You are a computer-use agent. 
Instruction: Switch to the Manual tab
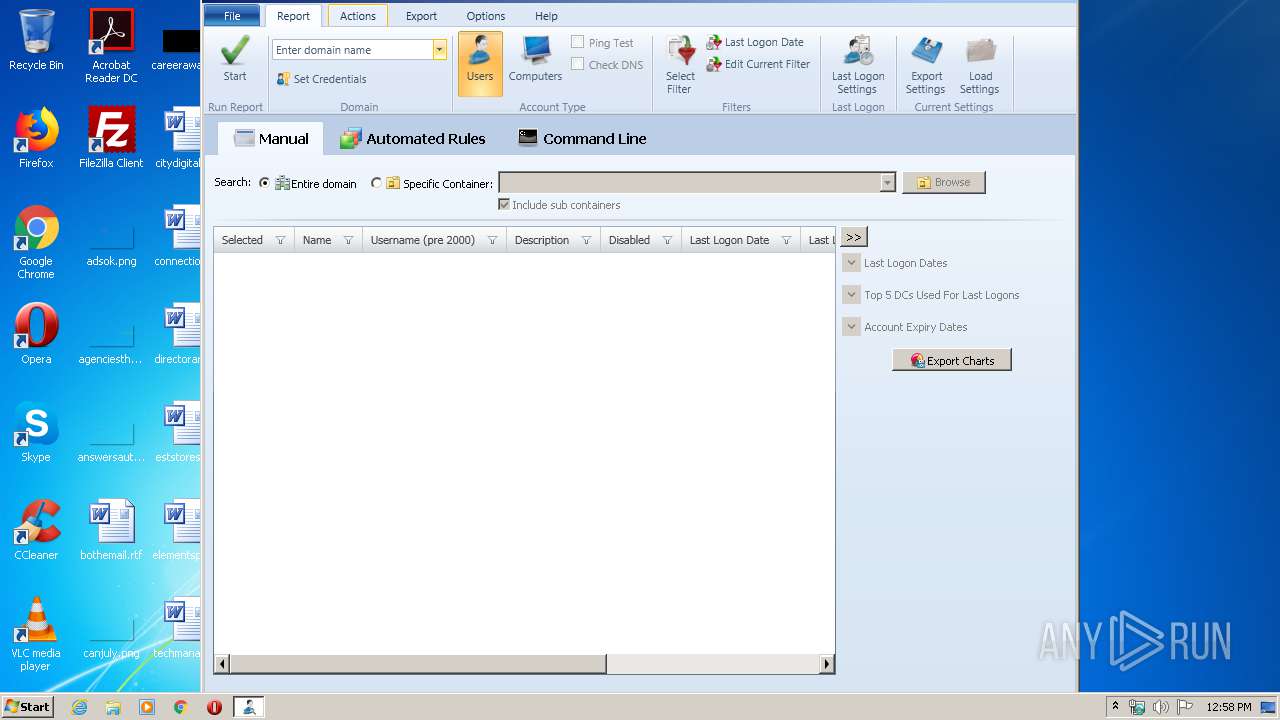point(271,139)
